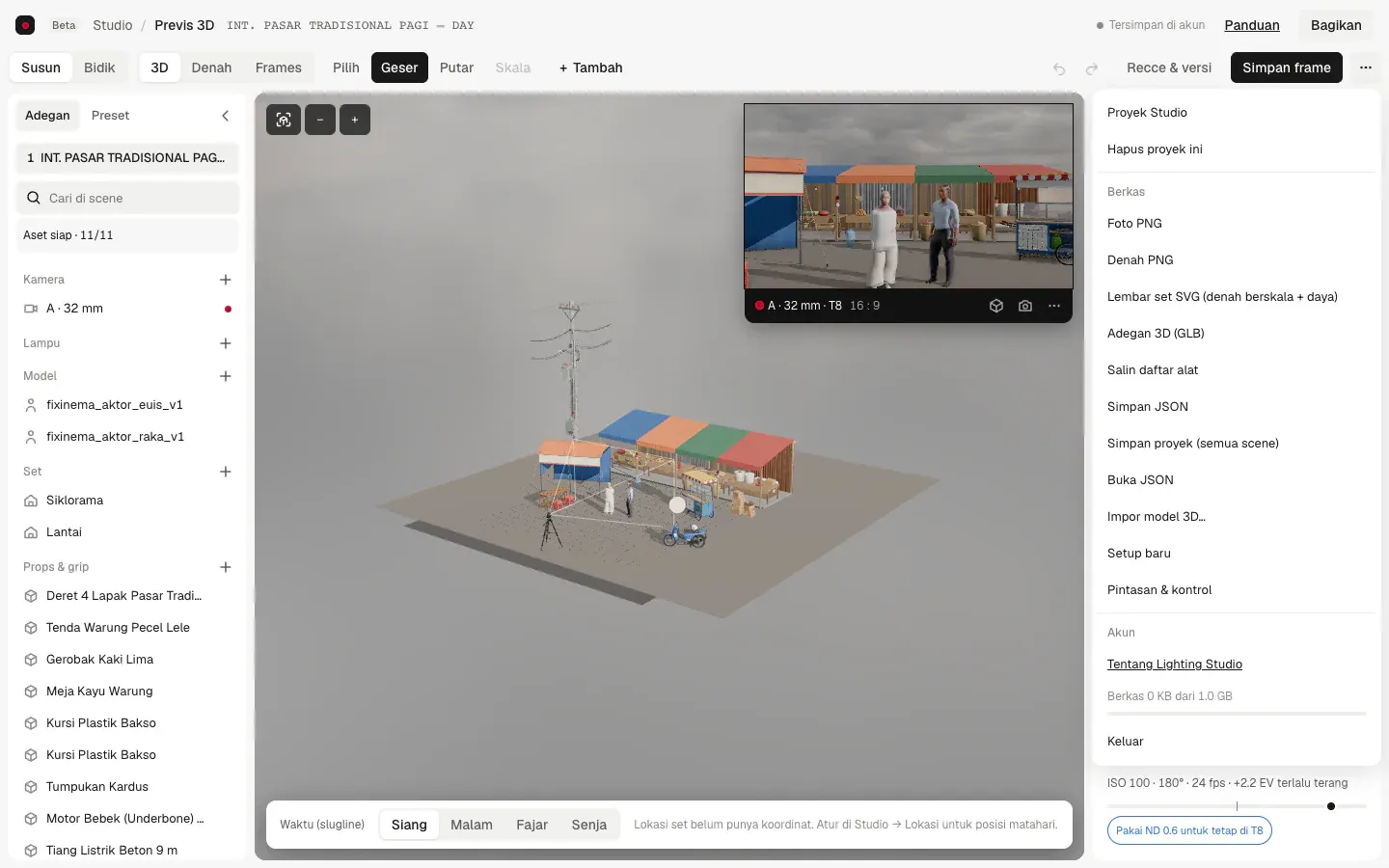
Task: Click the Bagikan button
Action: [1336, 25]
